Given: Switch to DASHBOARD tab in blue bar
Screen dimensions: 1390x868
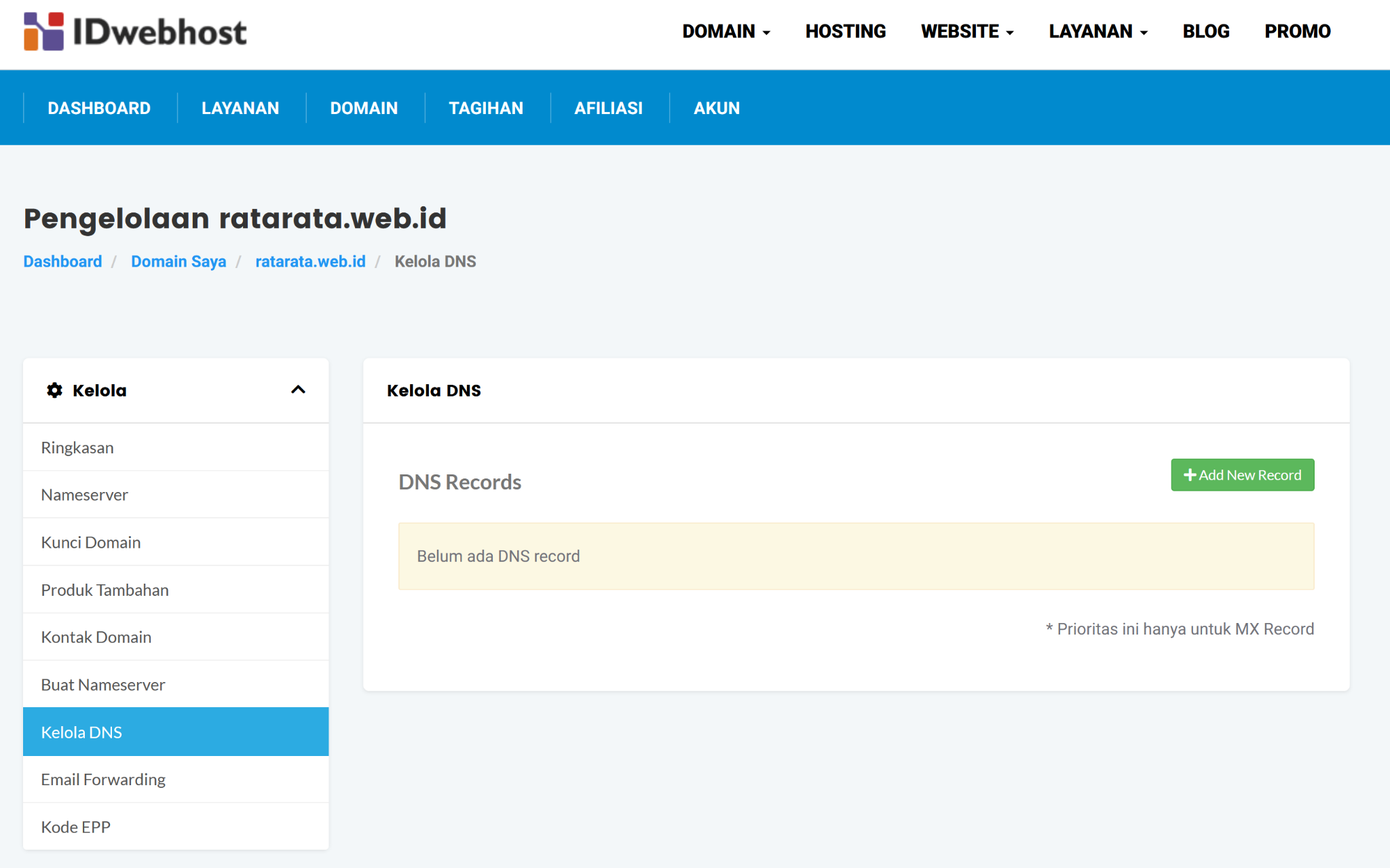Looking at the screenshot, I should pos(99,108).
